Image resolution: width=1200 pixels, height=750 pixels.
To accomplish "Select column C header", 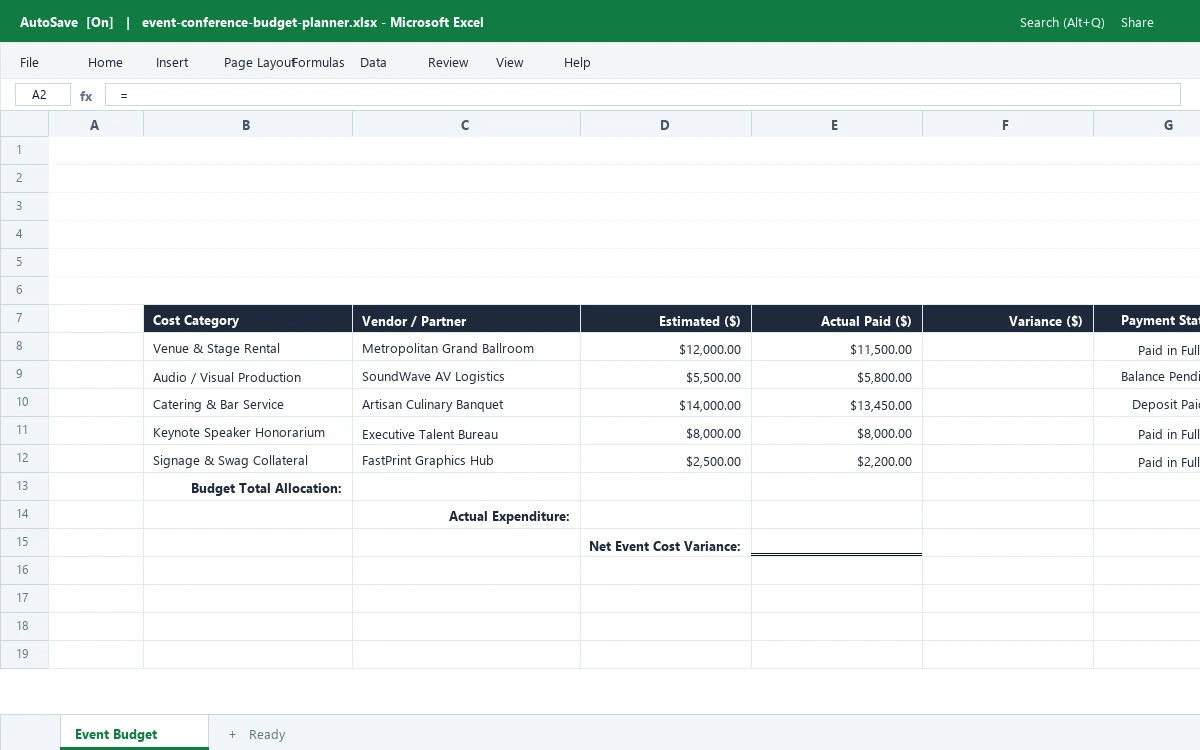I will click(x=466, y=125).
